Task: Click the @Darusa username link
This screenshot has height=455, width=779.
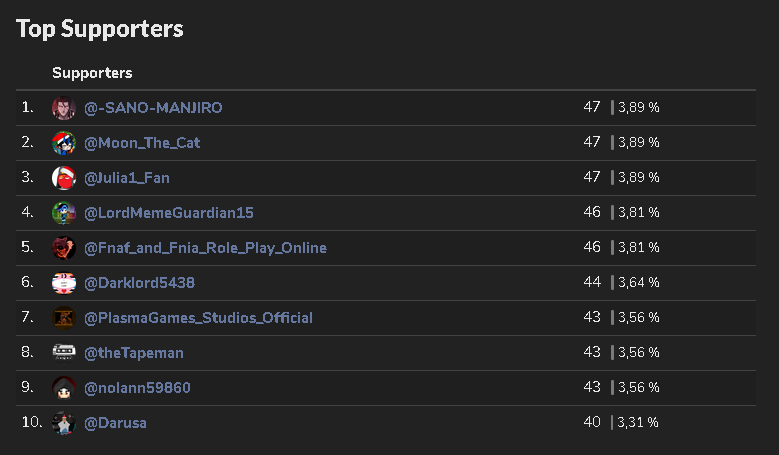Action: click(115, 423)
